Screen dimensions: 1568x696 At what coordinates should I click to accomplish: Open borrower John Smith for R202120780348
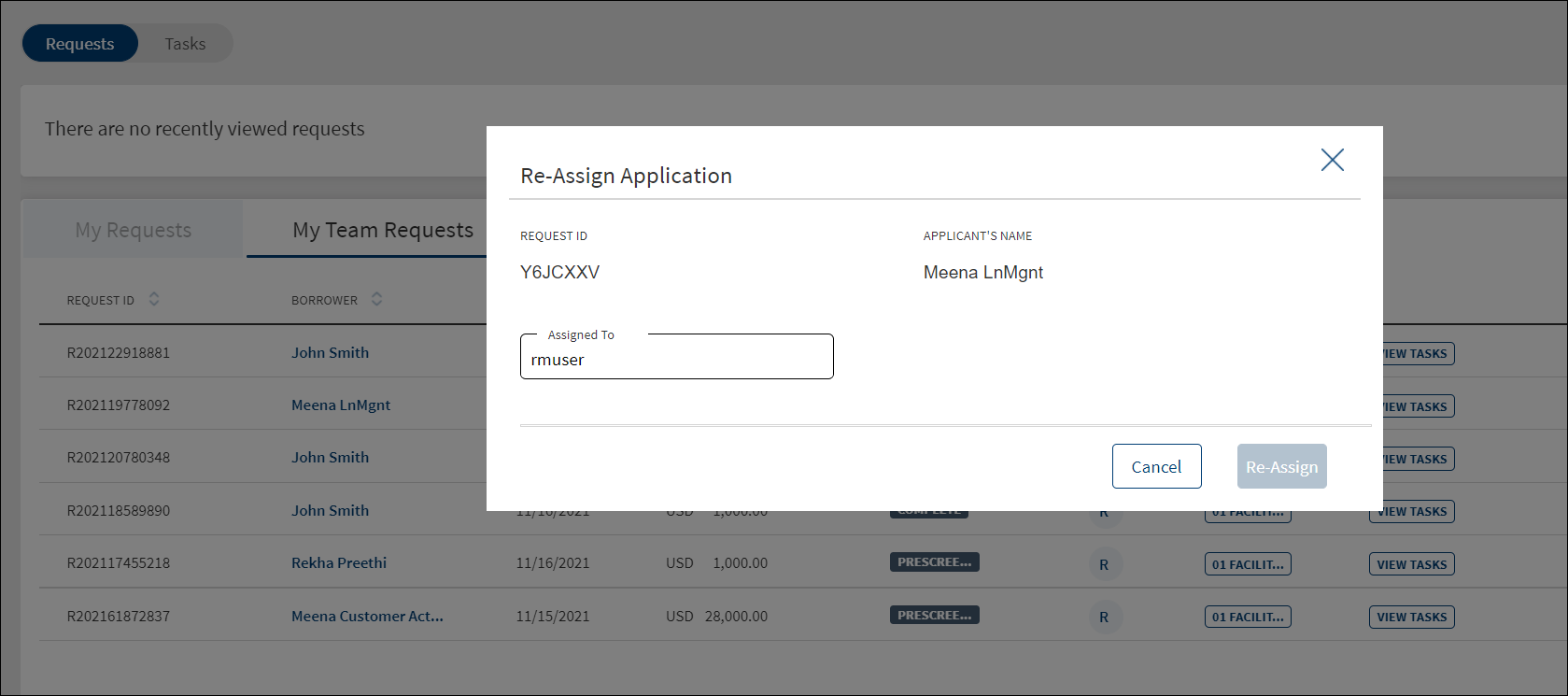[330, 457]
